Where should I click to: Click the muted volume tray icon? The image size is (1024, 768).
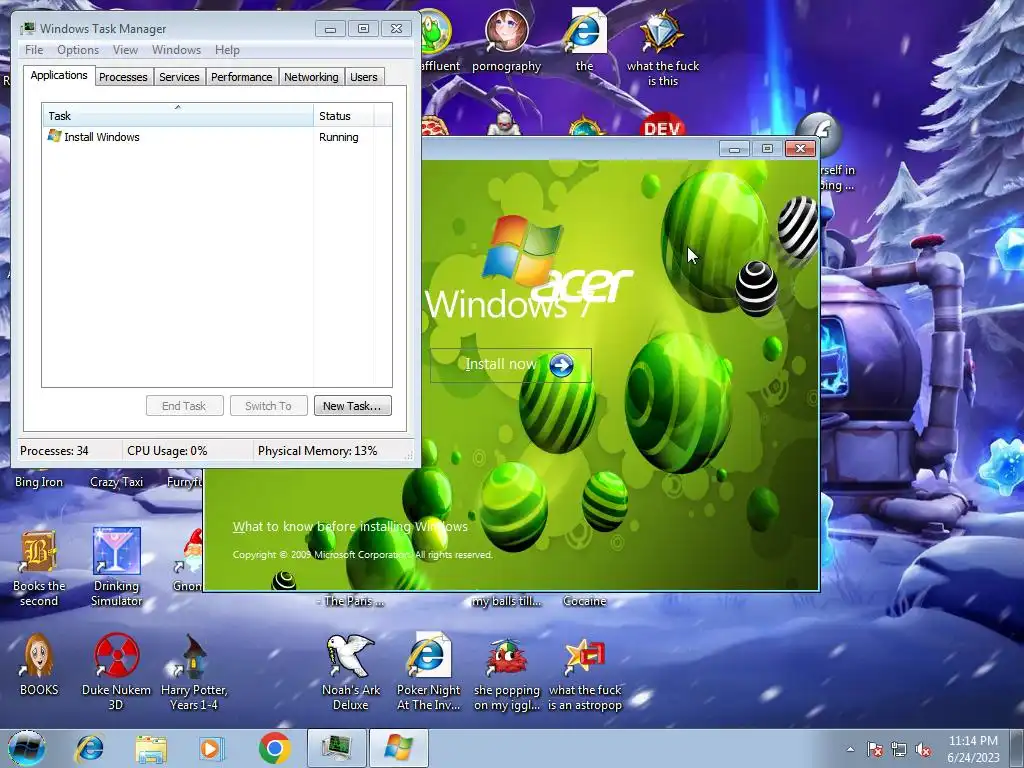pos(923,749)
